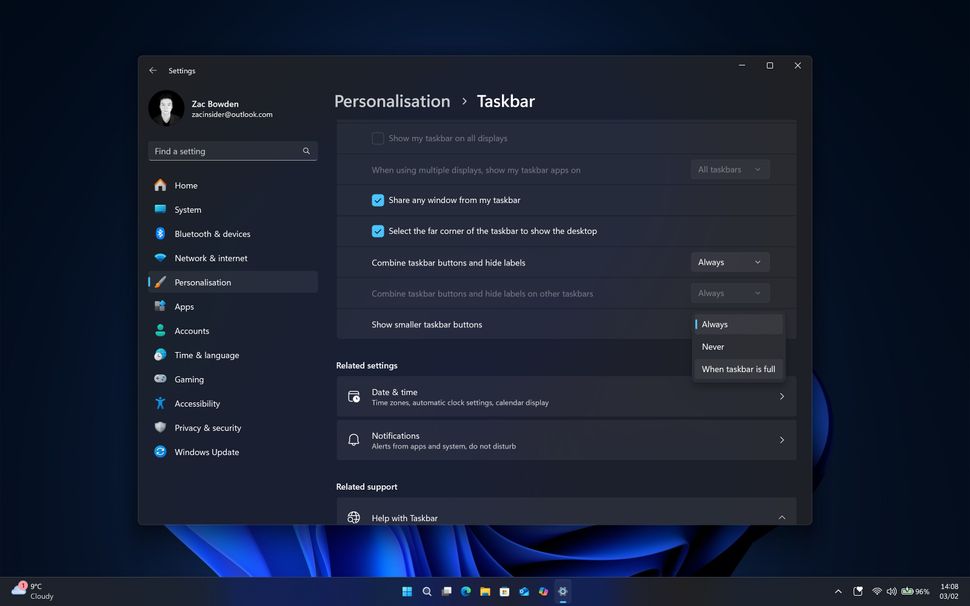Open Date & time related settings

pyautogui.click(x=566, y=396)
